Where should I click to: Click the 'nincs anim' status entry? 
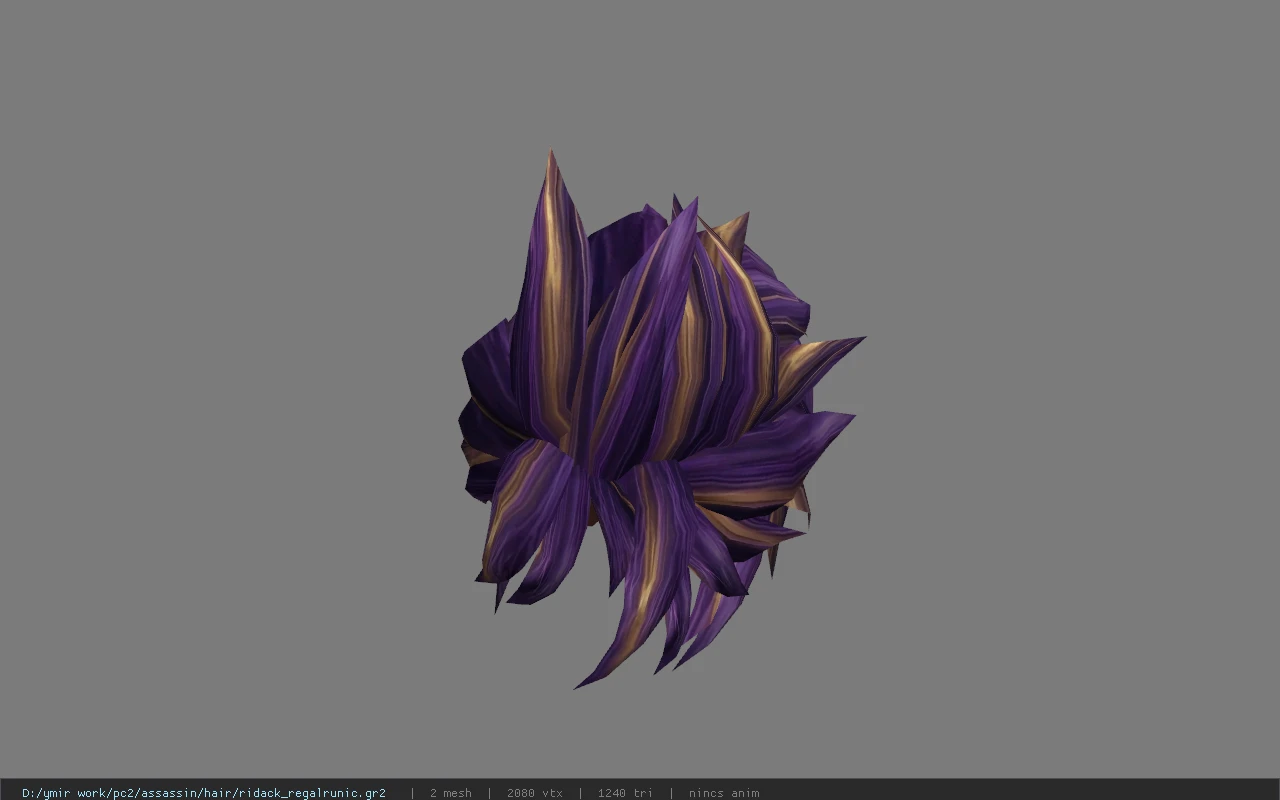(x=723, y=793)
